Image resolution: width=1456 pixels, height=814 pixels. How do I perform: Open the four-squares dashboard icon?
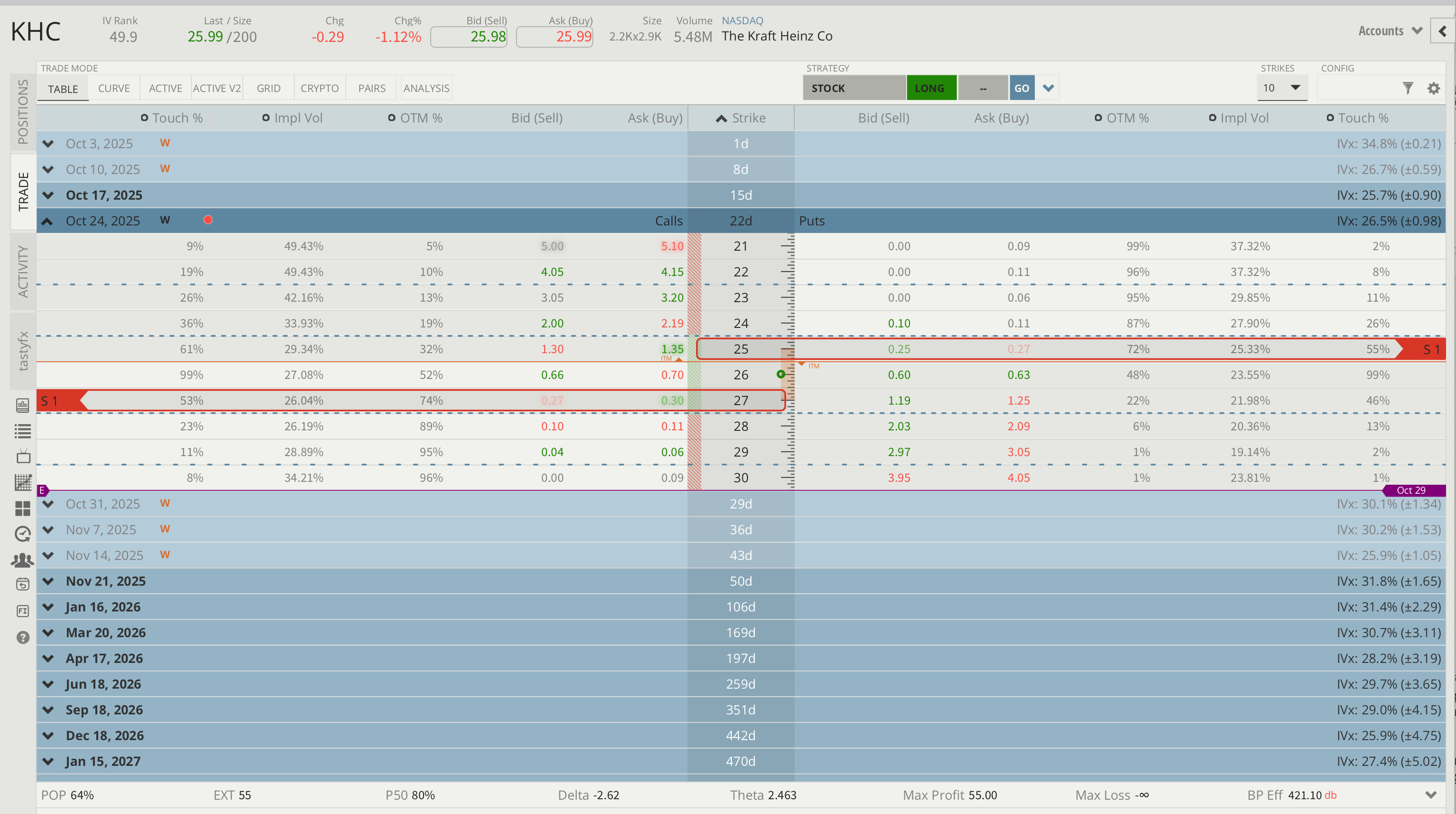point(22,508)
